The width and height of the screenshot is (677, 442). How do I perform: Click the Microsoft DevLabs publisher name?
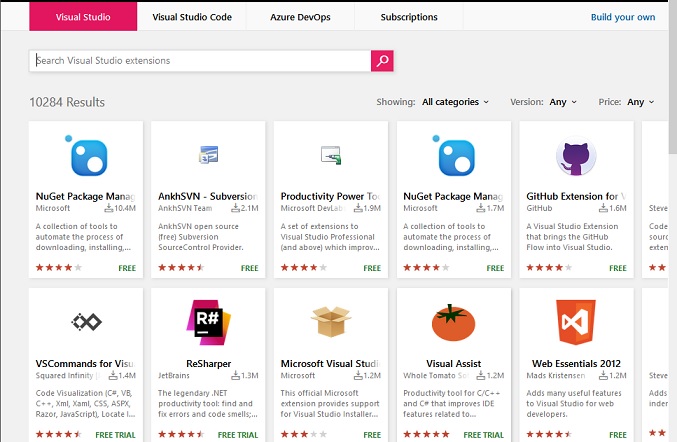point(313,208)
